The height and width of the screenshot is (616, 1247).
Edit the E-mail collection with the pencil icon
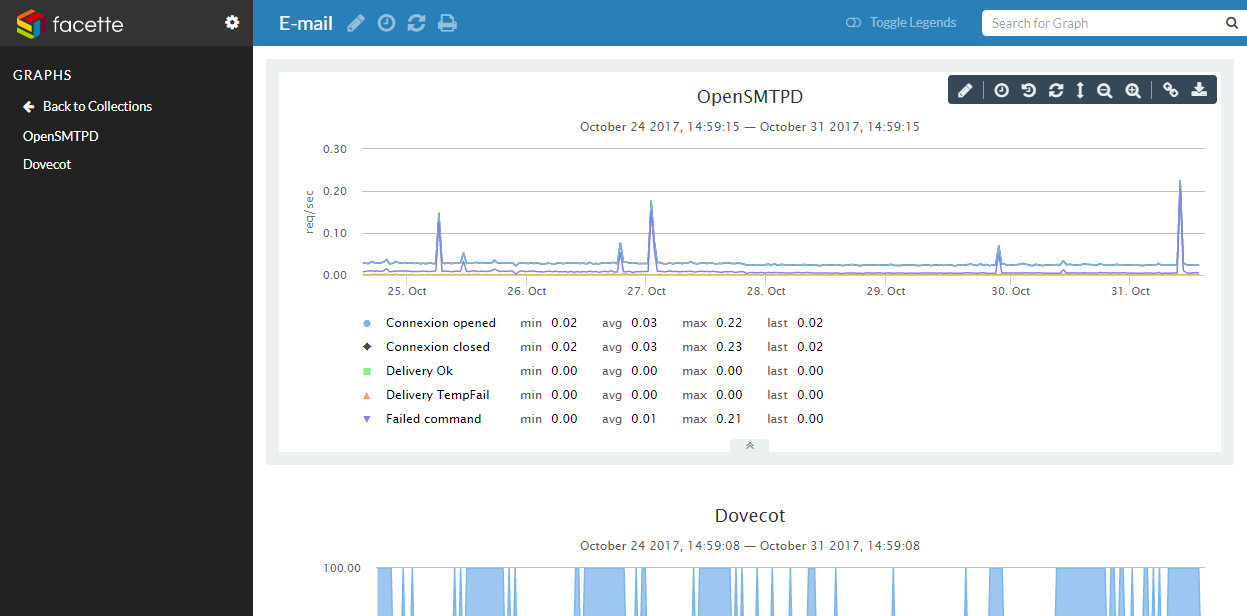point(356,23)
